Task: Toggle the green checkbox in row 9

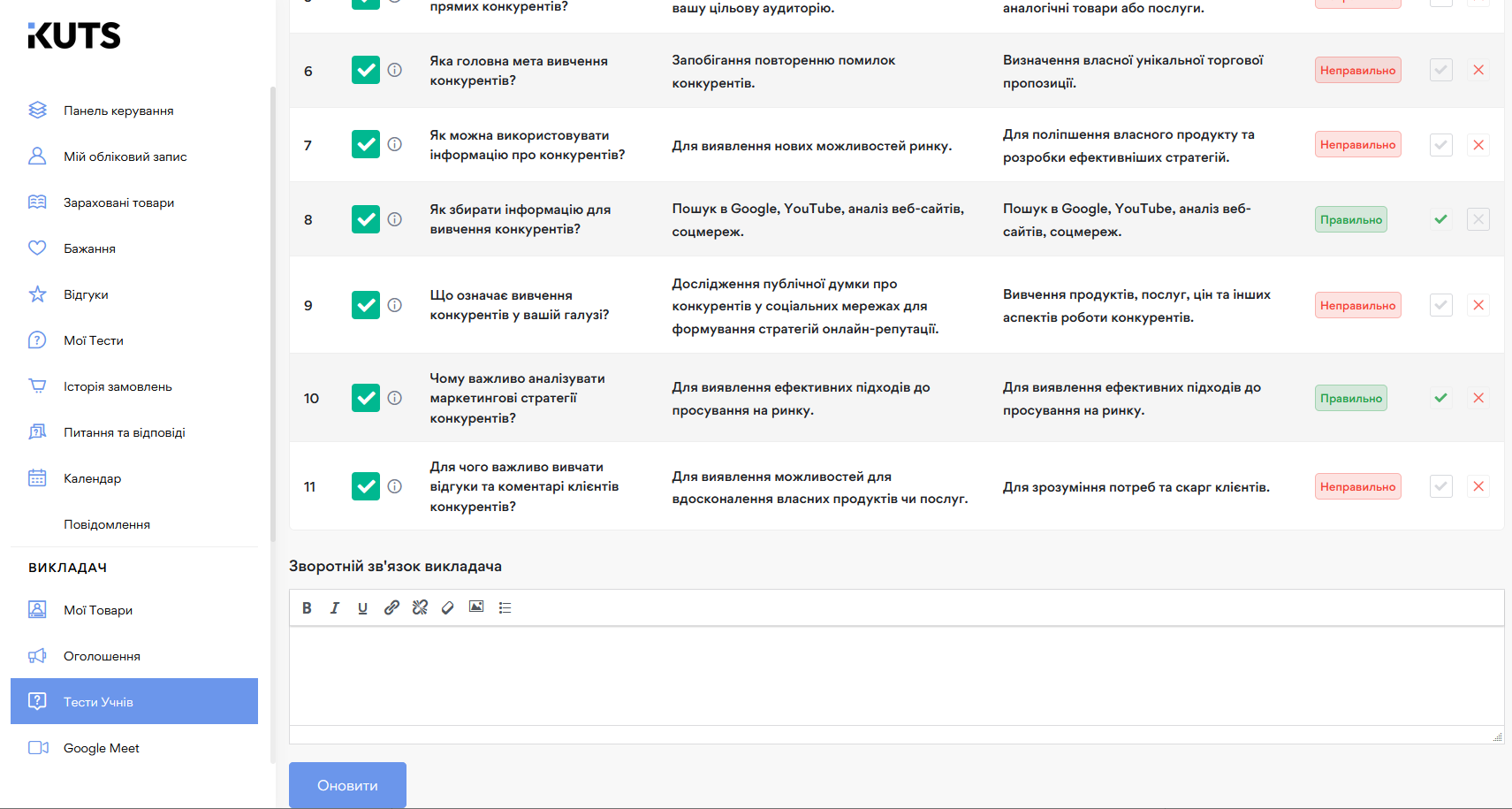Action: pyautogui.click(x=365, y=305)
